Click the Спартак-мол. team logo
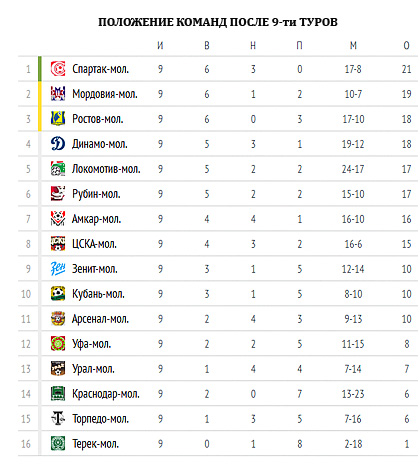The width and height of the screenshot is (420, 471). [x=58, y=69]
